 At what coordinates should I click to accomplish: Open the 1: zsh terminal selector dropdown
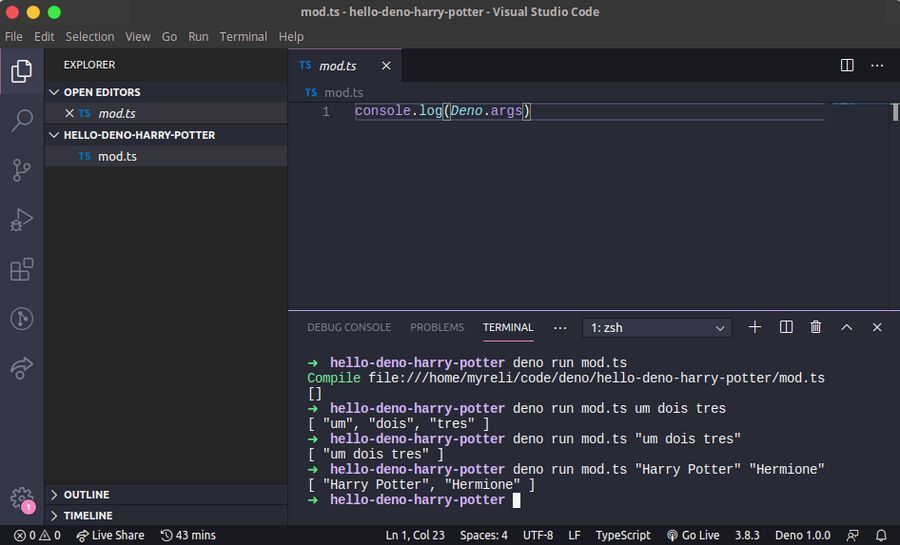657,328
